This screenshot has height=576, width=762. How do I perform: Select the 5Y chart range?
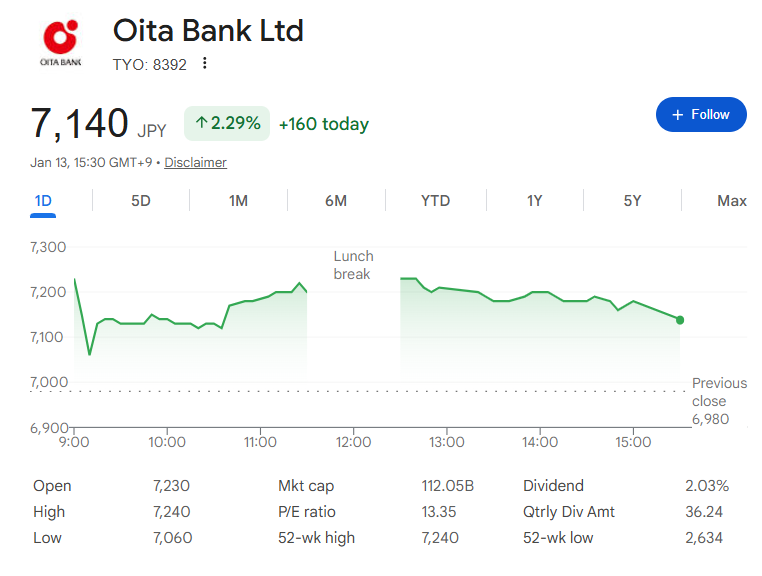tap(632, 201)
